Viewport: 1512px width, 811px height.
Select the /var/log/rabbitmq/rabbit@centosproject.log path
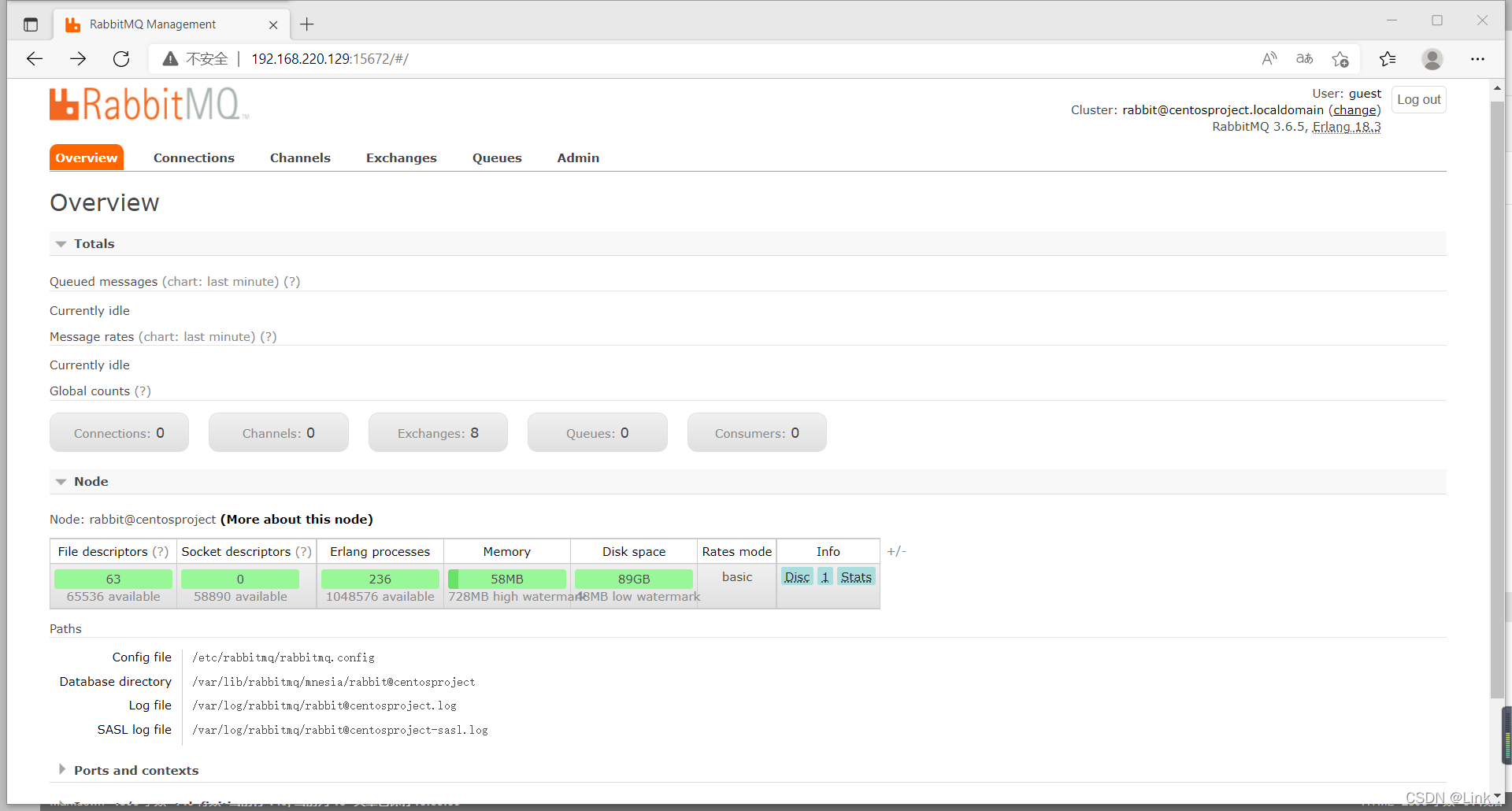click(x=324, y=705)
